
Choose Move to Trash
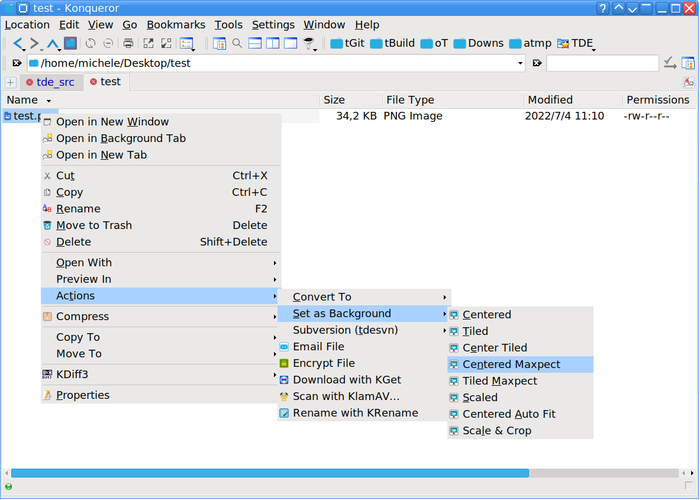tap(161, 225)
